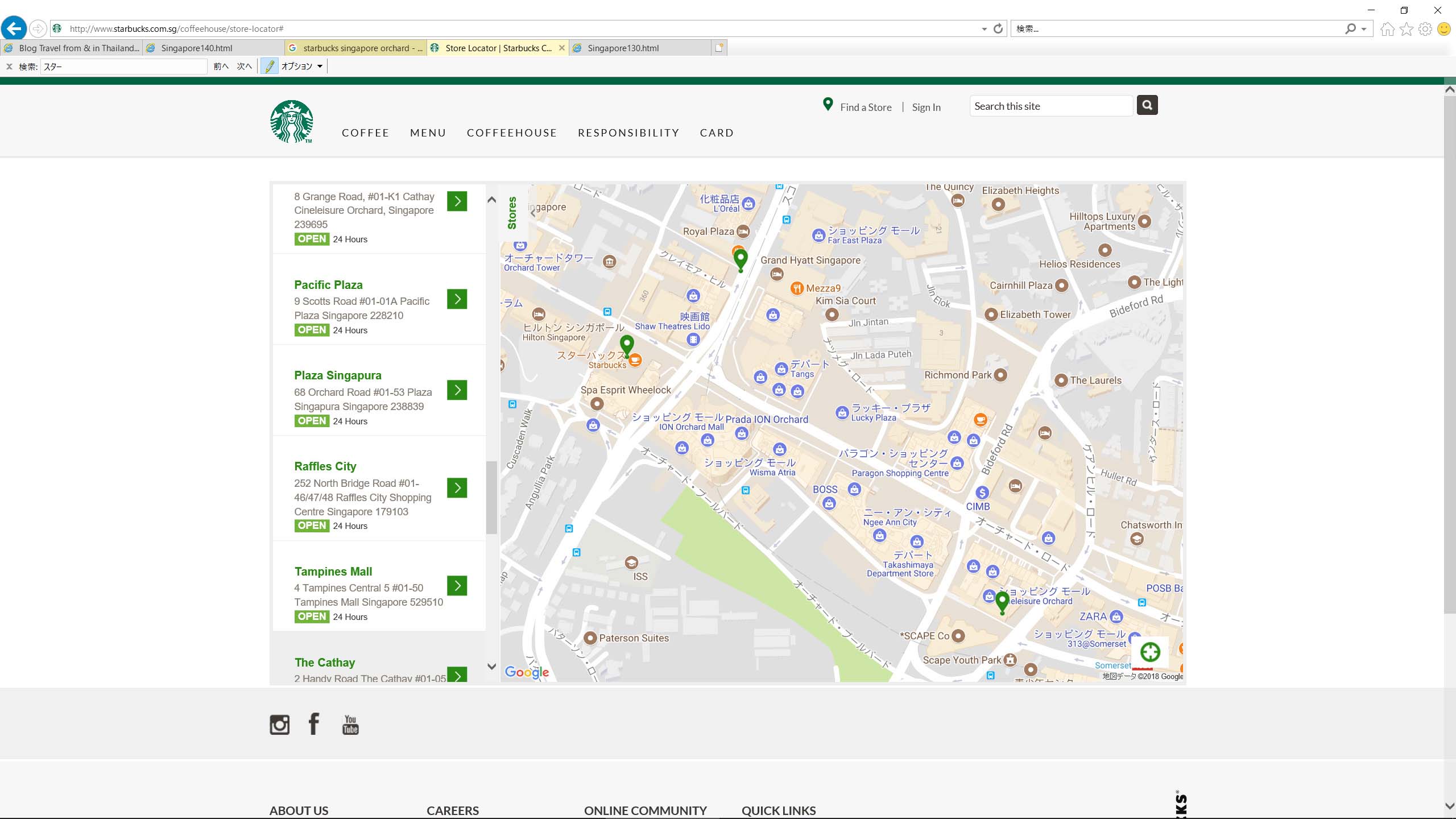The image size is (1456, 819).
Task: Click The Cathay store name
Action: click(x=325, y=663)
